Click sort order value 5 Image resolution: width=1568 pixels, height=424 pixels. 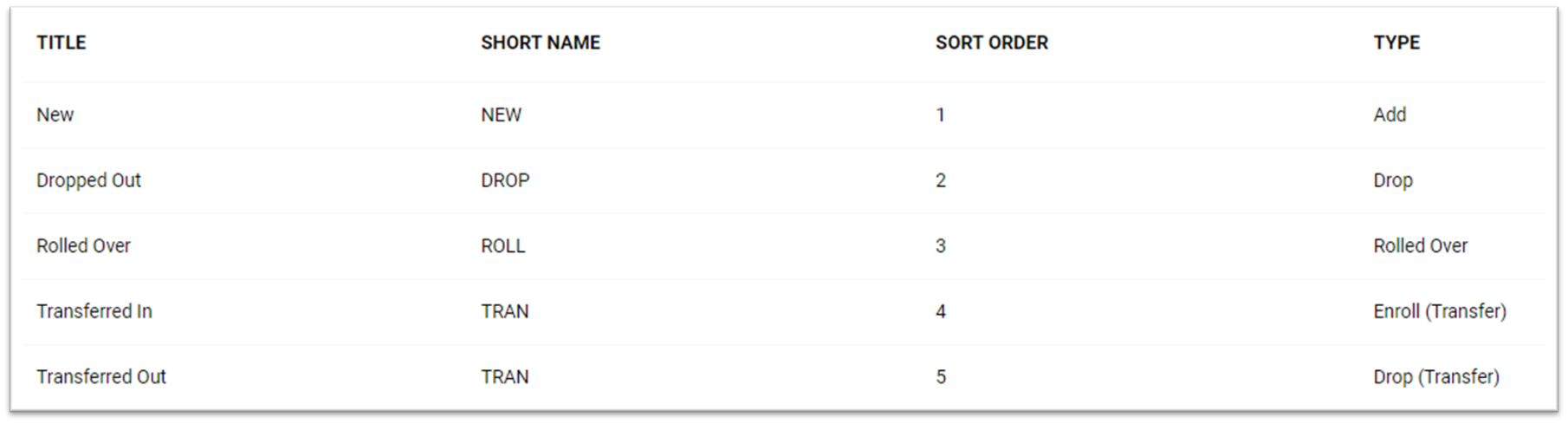(941, 376)
